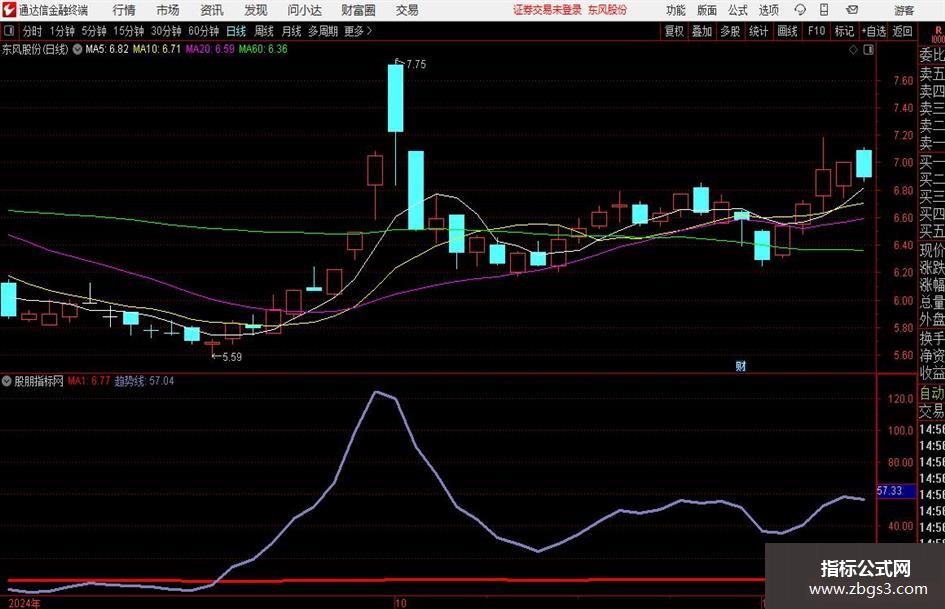Click the 东风股份(日线) chart title

[35, 49]
